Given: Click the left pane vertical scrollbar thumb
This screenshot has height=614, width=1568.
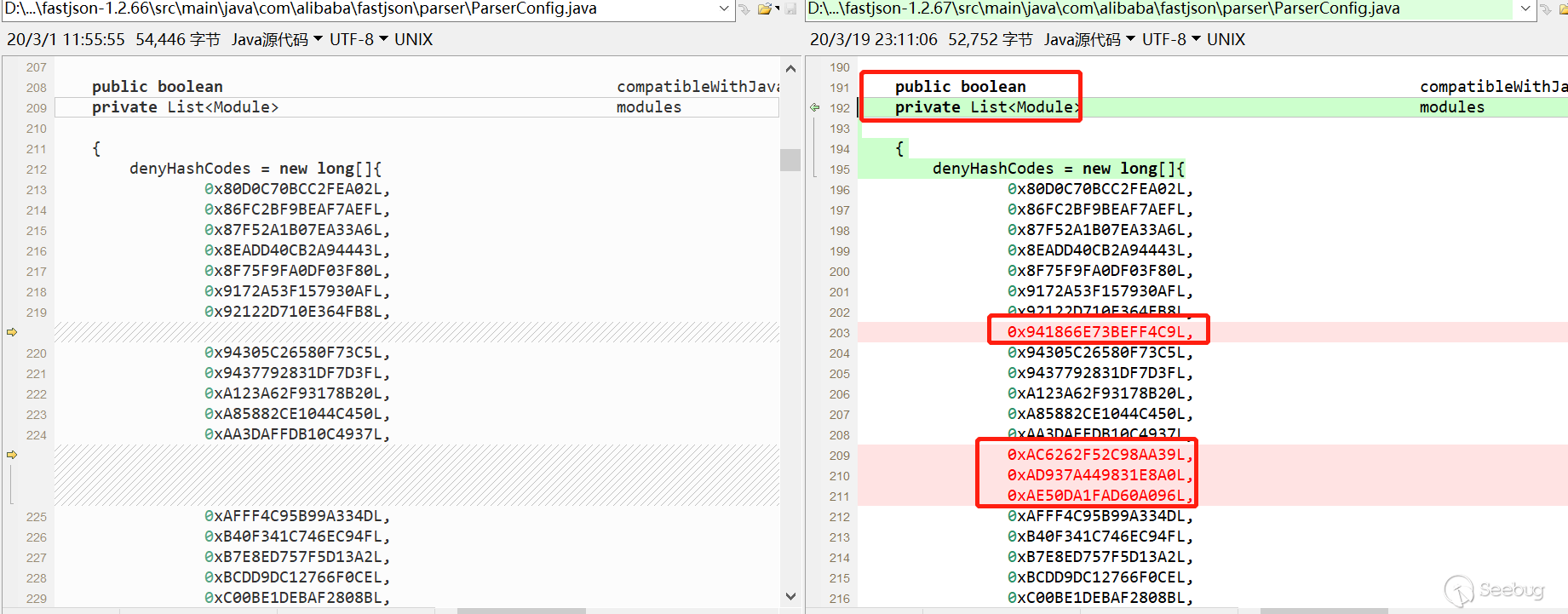Looking at the screenshot, I should click(x=790, y=160).
